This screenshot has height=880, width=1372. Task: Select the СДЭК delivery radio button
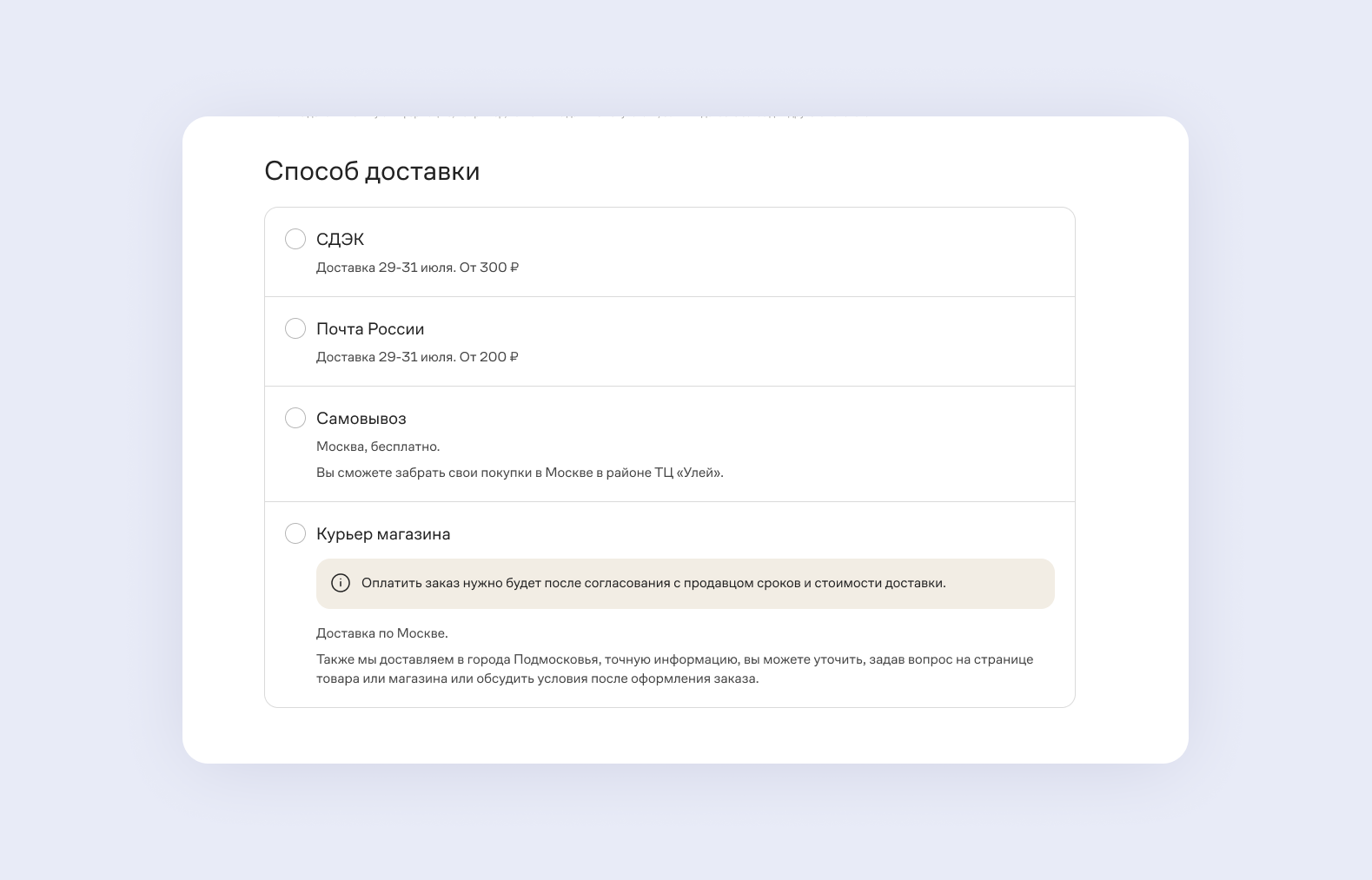tap(295, 239)
